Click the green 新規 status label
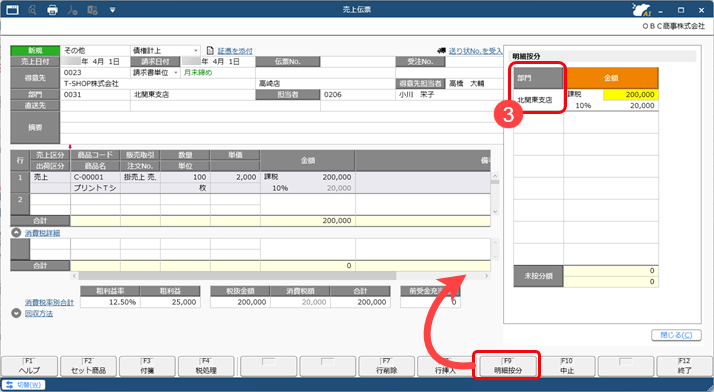Image resolution: width=714 pixels, height=392 pixels. pyautogui.click(x=35, y=51)
